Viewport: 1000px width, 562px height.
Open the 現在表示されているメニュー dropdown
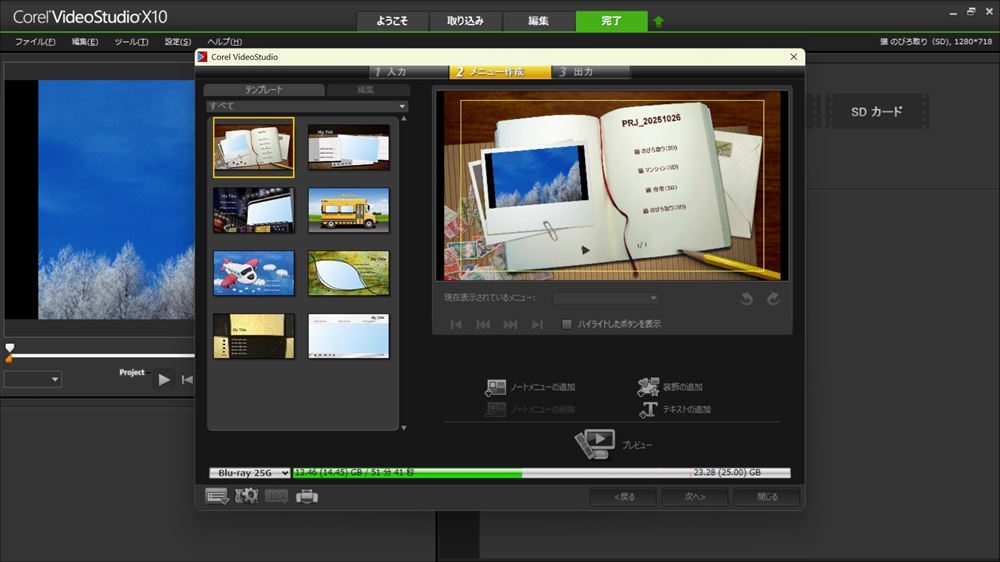pyautogui.click(x=606, y=298)
